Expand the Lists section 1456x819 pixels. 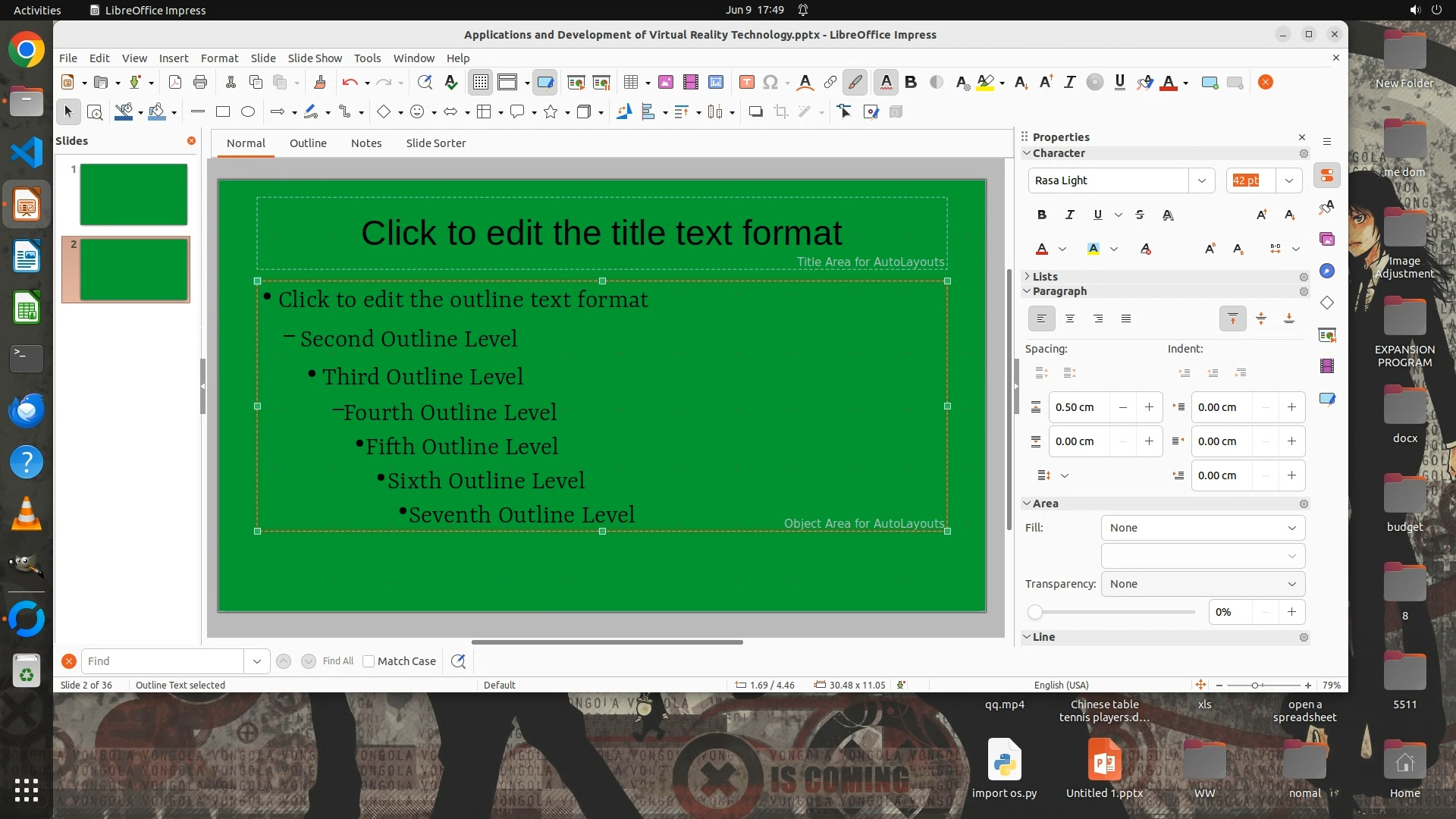click(x=1045, y=277)
